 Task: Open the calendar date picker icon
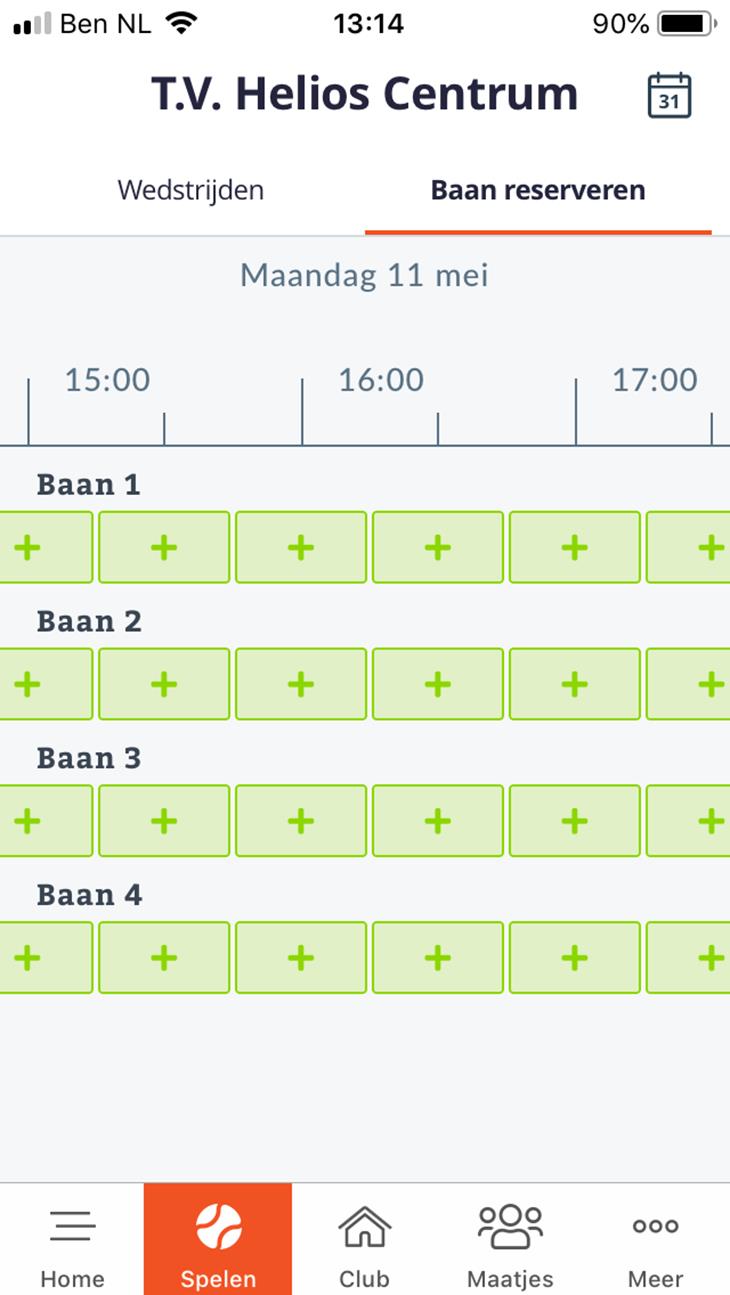[669, 95]
